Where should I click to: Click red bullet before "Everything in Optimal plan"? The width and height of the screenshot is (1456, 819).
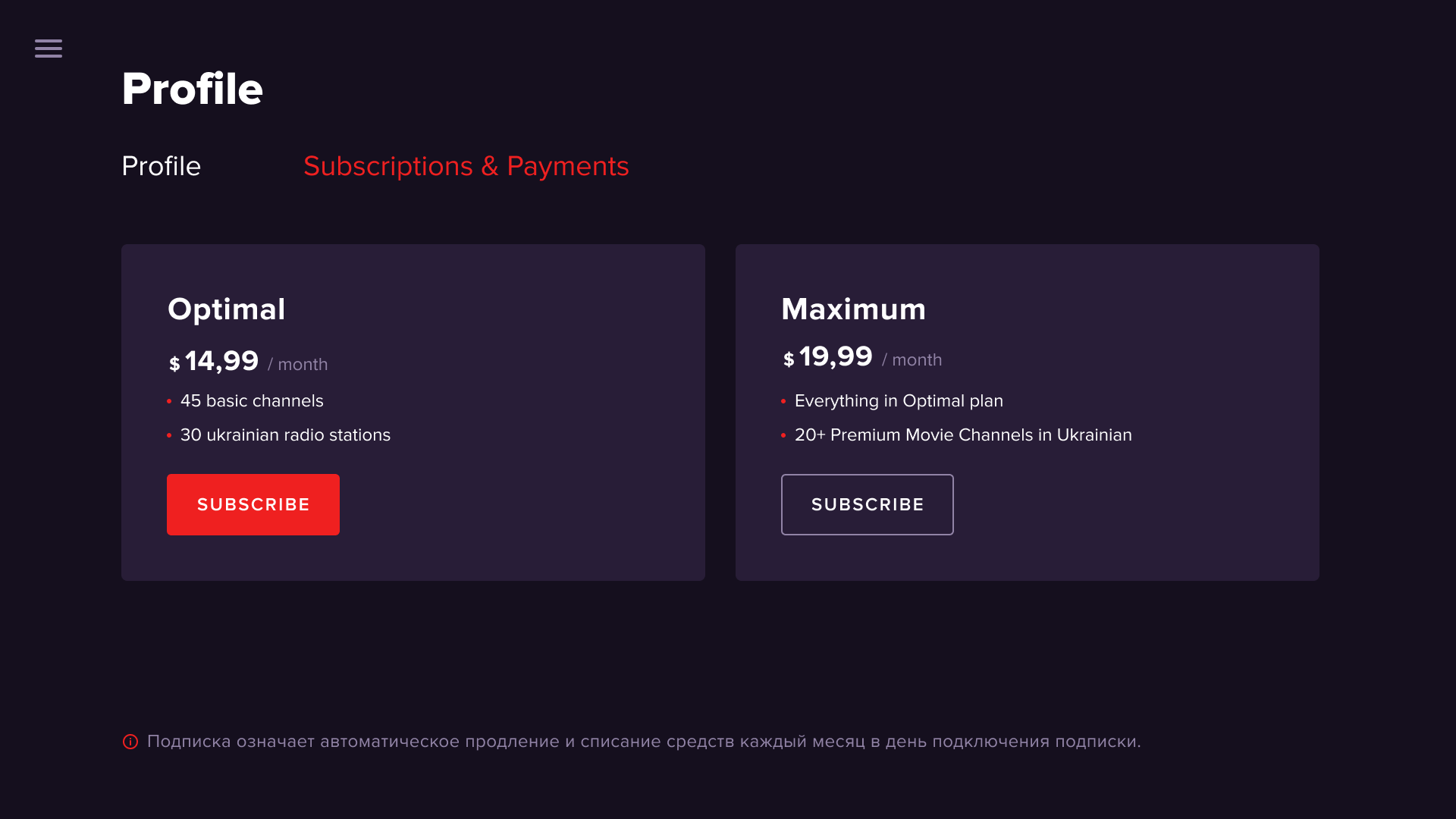point(783,401)
